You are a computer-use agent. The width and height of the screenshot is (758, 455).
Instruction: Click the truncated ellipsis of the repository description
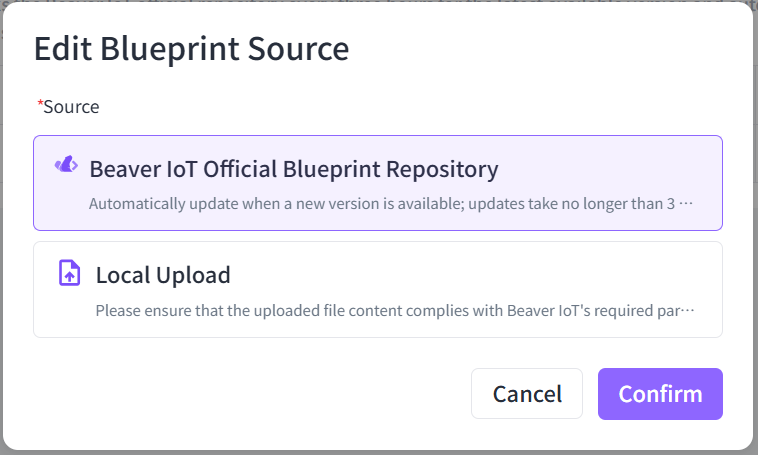point(686,204)
